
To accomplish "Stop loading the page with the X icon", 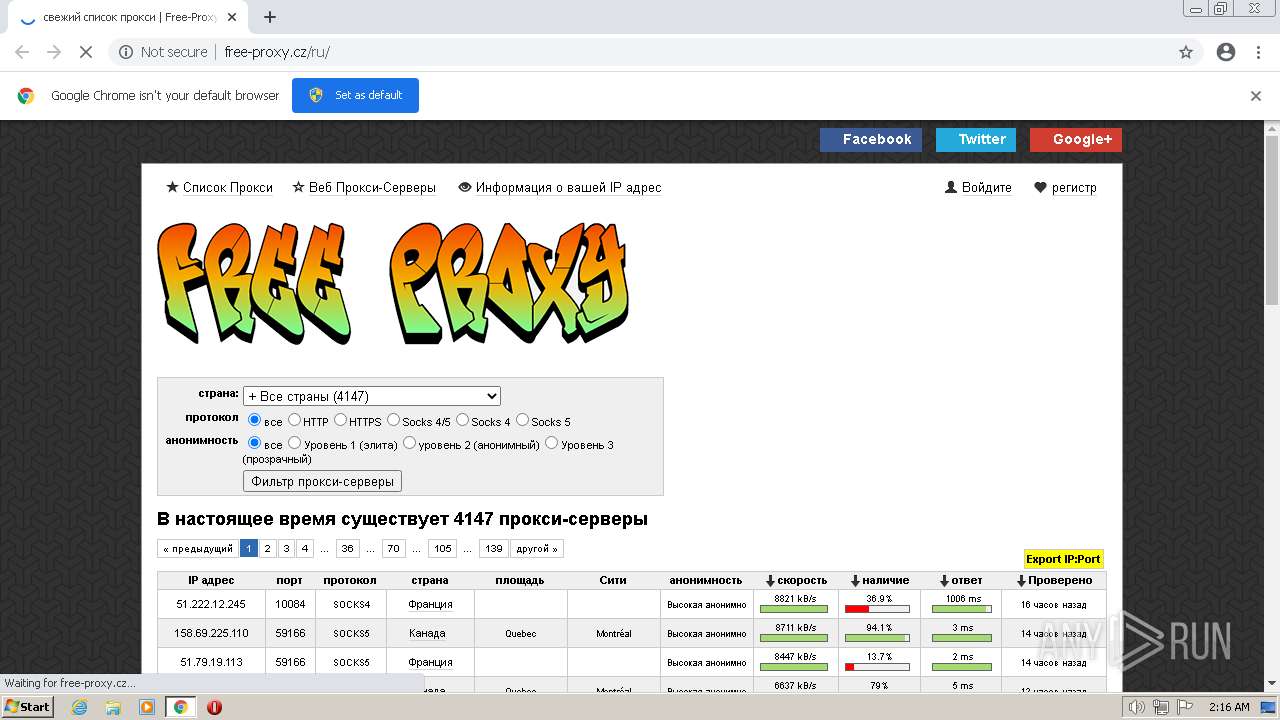I will tap(86, 52).
